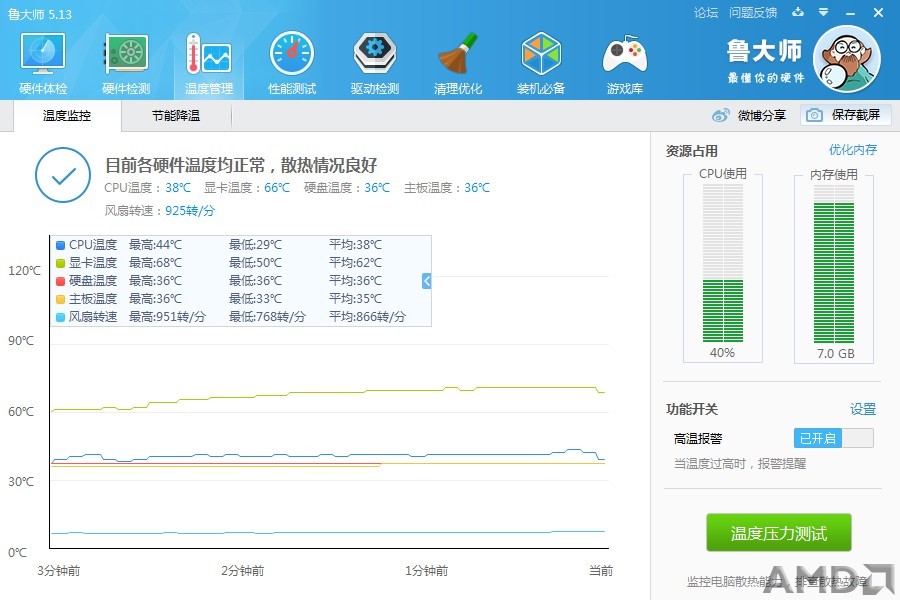Click the skin/download icon in title bar
The image size is (900, 600).
(x=798, y=12)
